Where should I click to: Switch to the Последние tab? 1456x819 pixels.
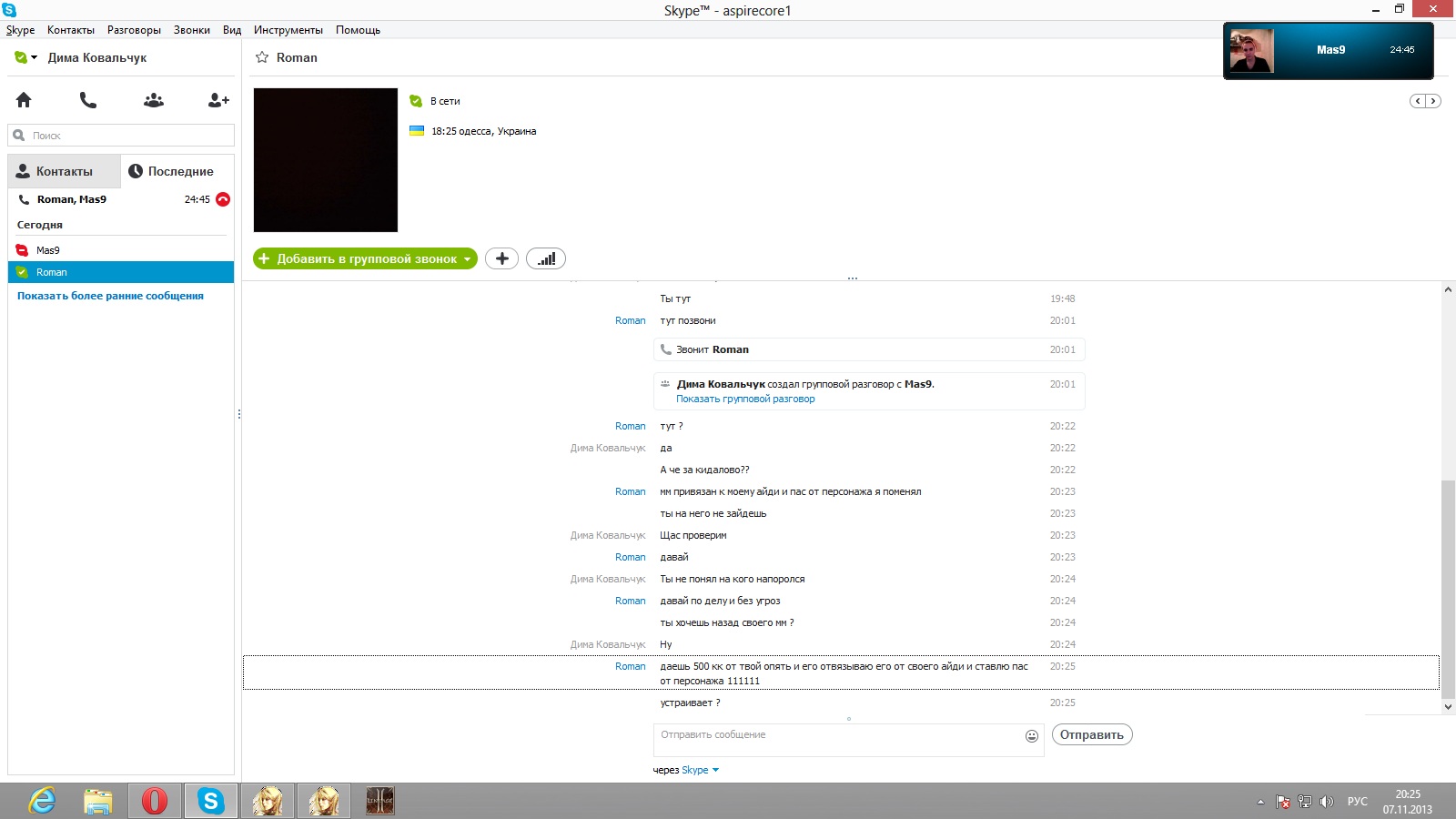177,171
